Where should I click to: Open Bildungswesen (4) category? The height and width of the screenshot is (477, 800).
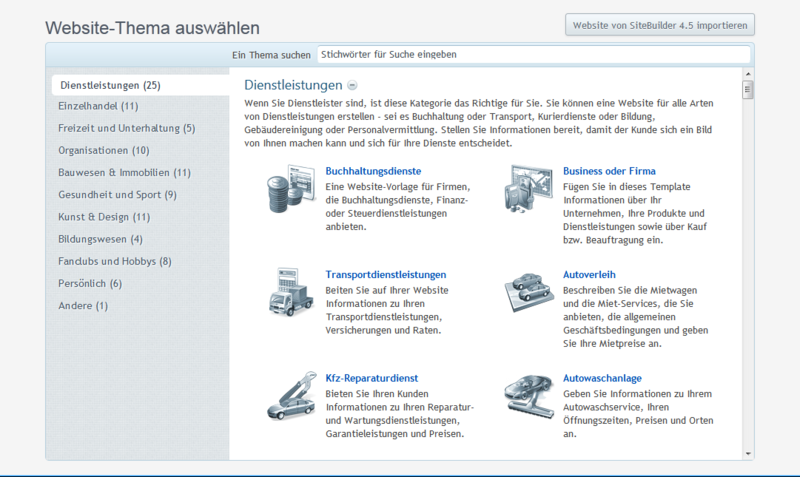click(x=101, y=239)
